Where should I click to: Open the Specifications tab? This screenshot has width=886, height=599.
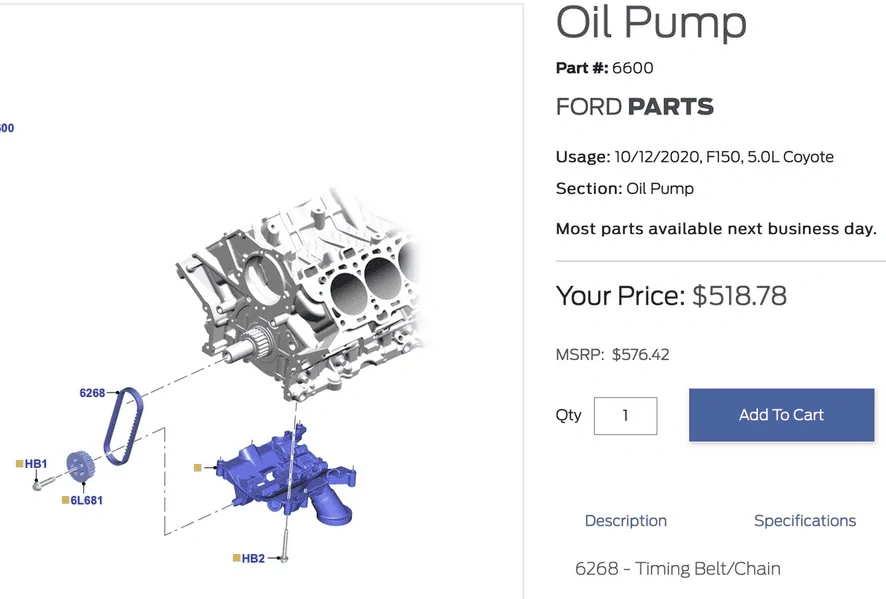coord(804,521)
